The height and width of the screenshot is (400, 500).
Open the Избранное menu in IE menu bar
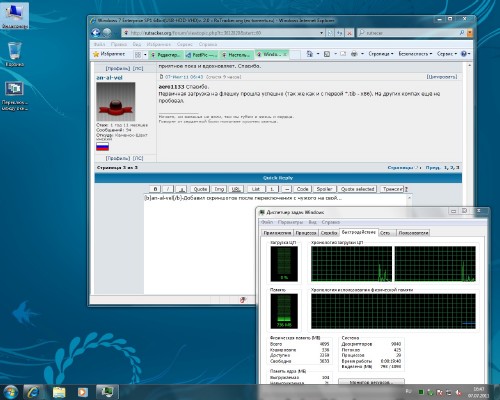(x=159, y=44)
